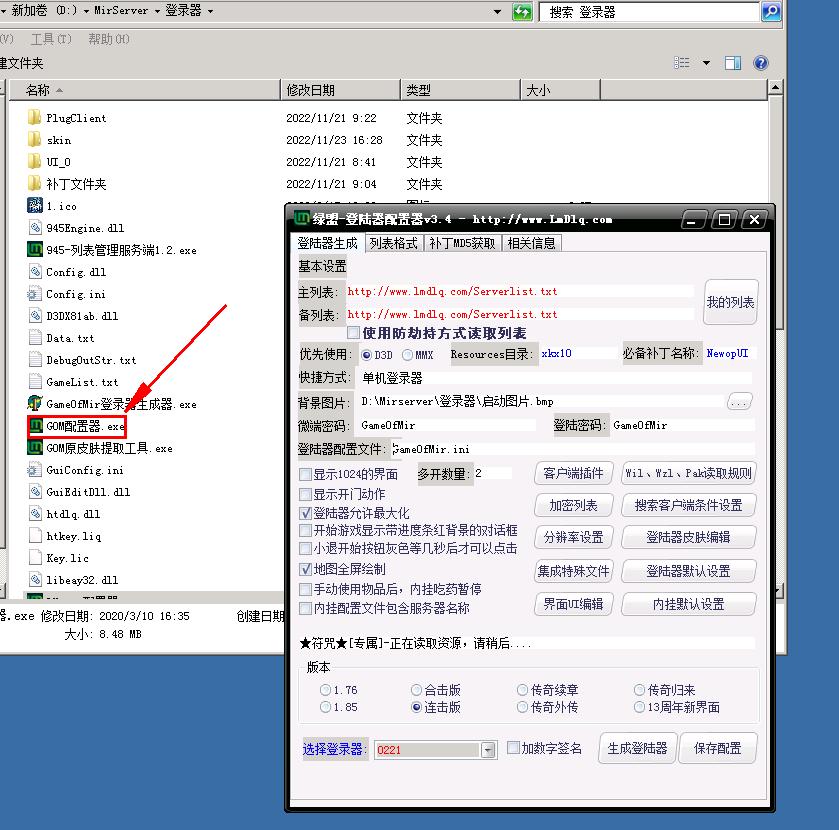Click the Explorer refresh address icon

pyautogui.click(x=522, y=12)
